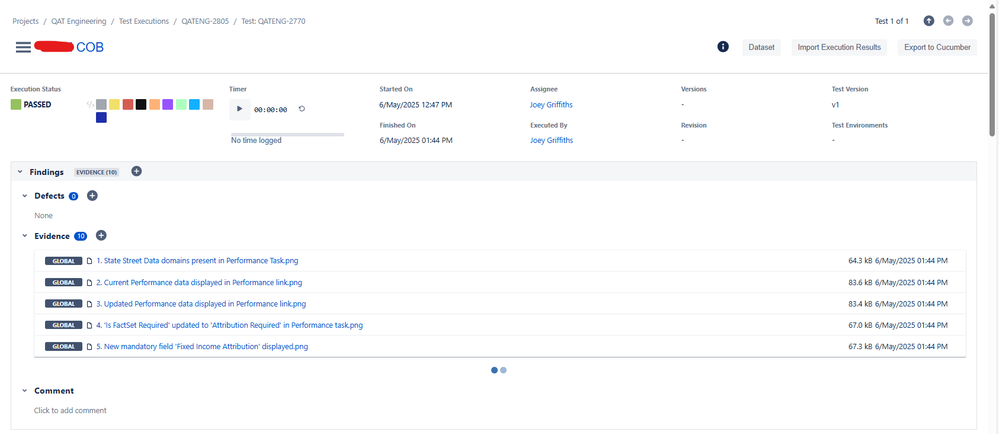The image size is (999, 434).
Task: Open evidence '3. Updated Performance data' file
Action: [x=201, y=304]
